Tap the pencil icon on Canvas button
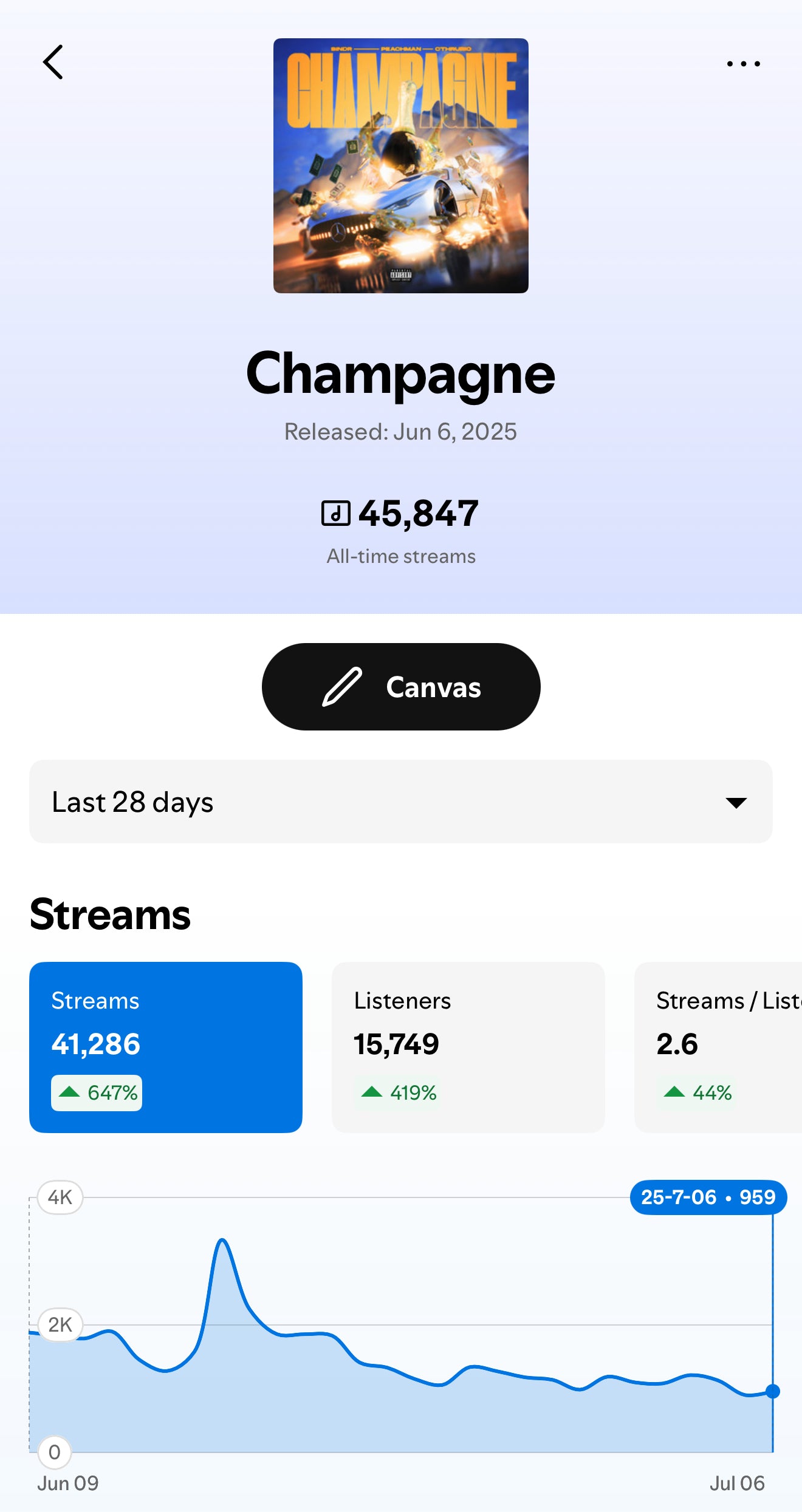802x1512 pixels. [342, 687]
